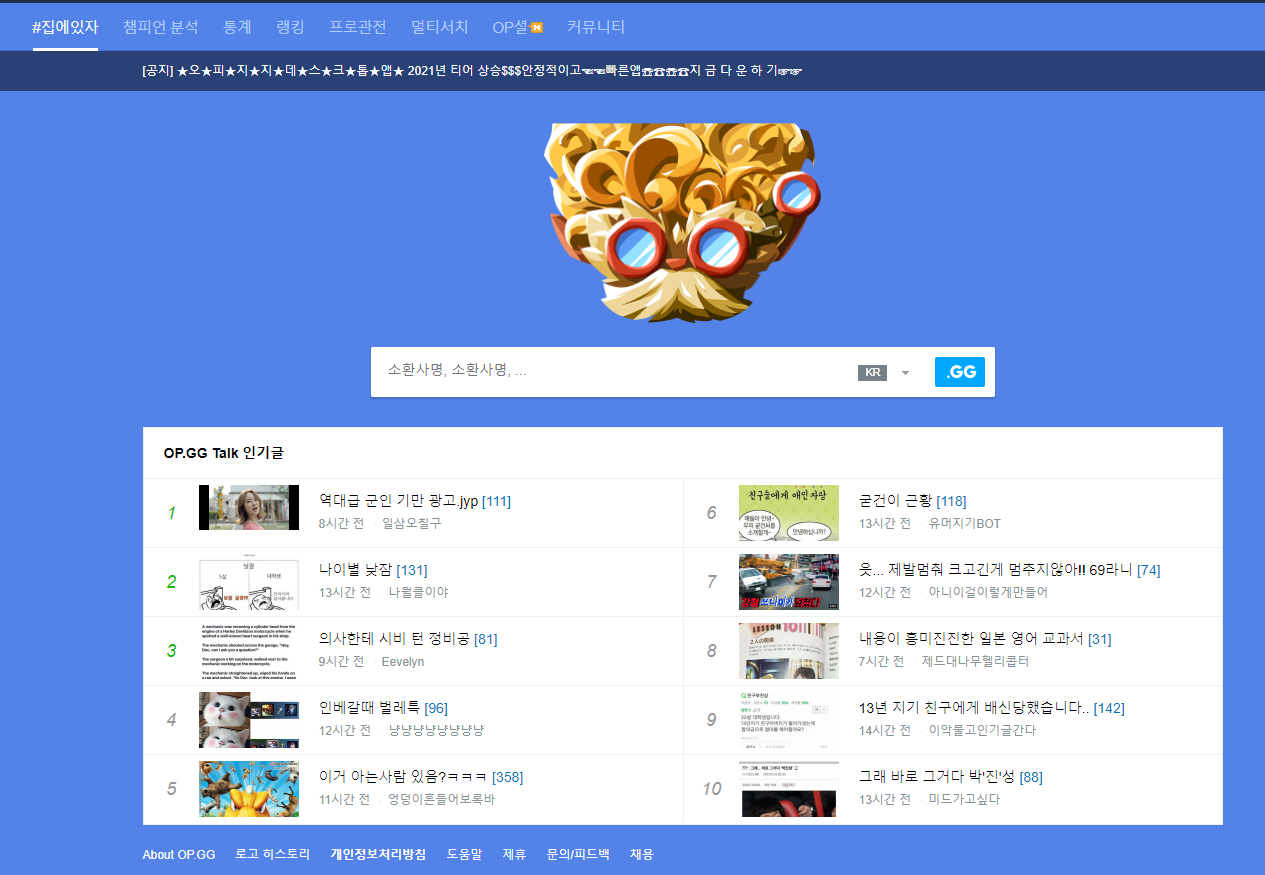Image resolution: width=1265 pixels, height=875 pixels.
Task: Click thumbnail of 제발멈춰 post
Action: point(789,581)
